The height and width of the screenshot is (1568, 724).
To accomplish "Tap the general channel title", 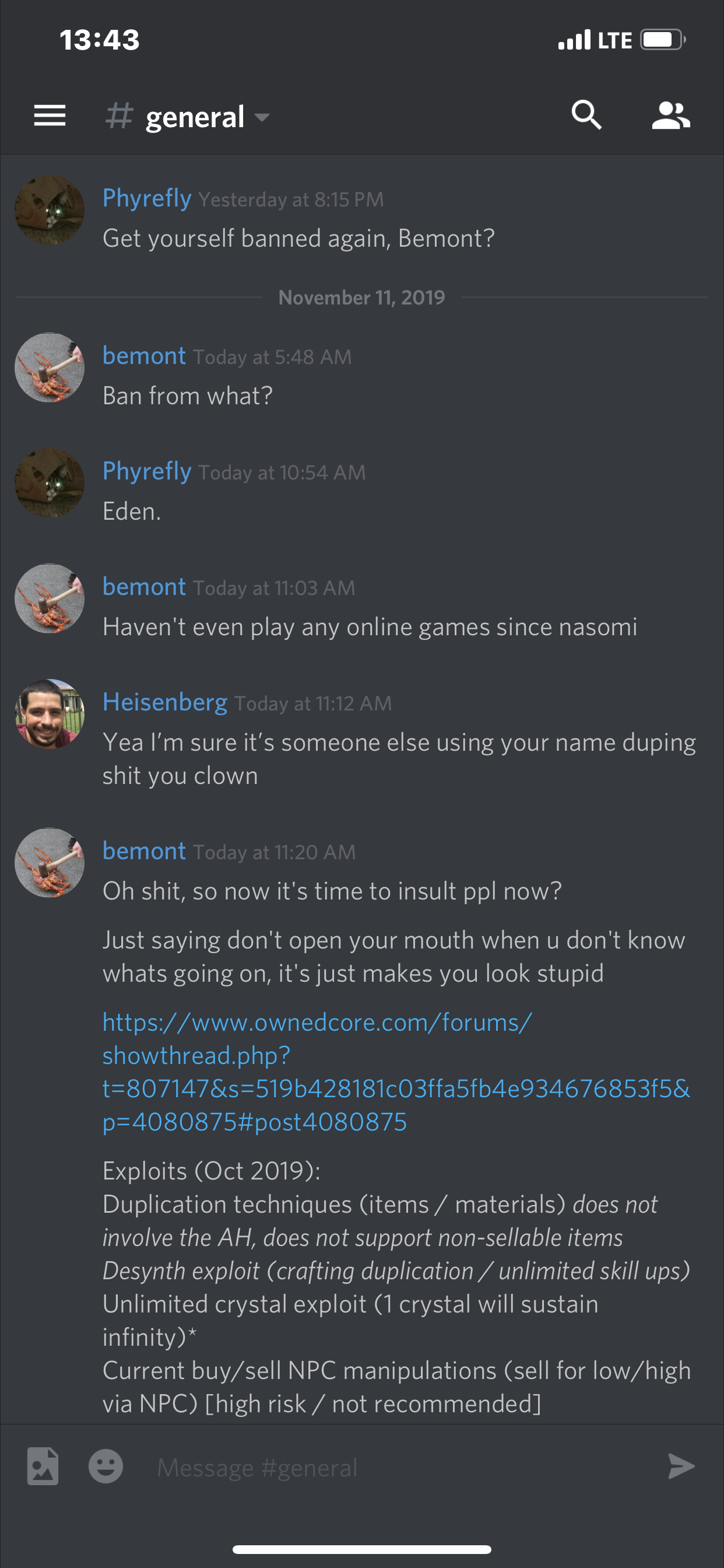I will [x=195, y=116].
